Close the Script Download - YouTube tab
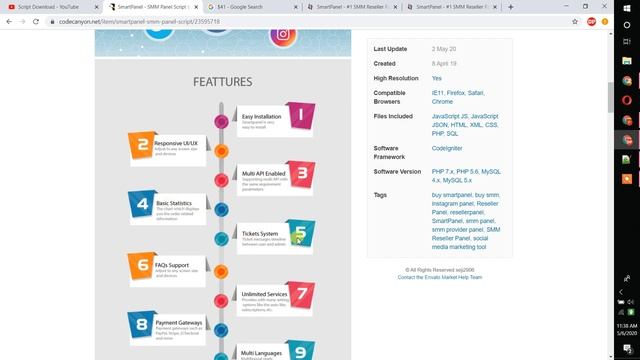This screenshot has height=360, width=640. pos(96,7)
